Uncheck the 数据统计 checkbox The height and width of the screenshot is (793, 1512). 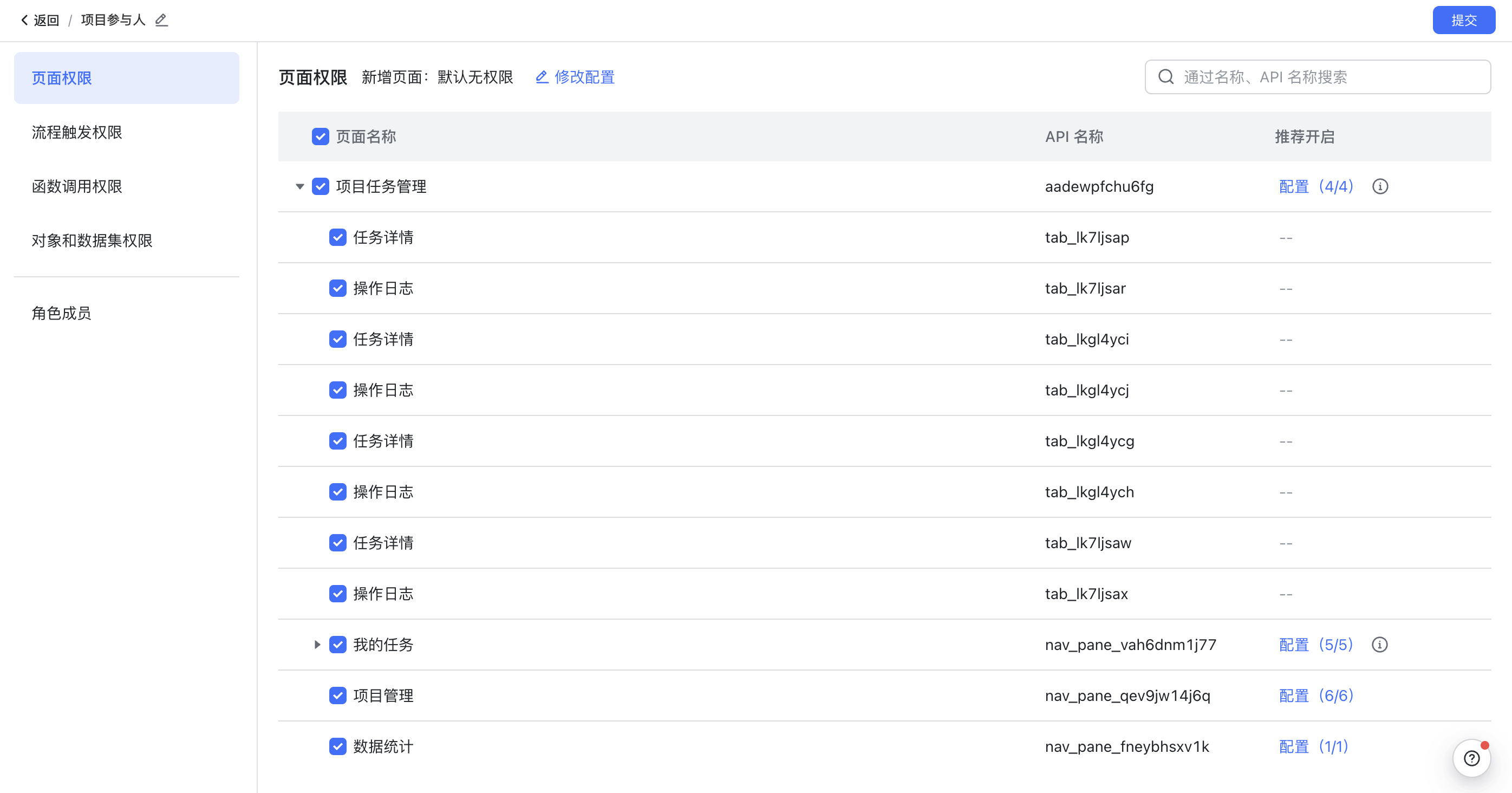click(338, 746)
